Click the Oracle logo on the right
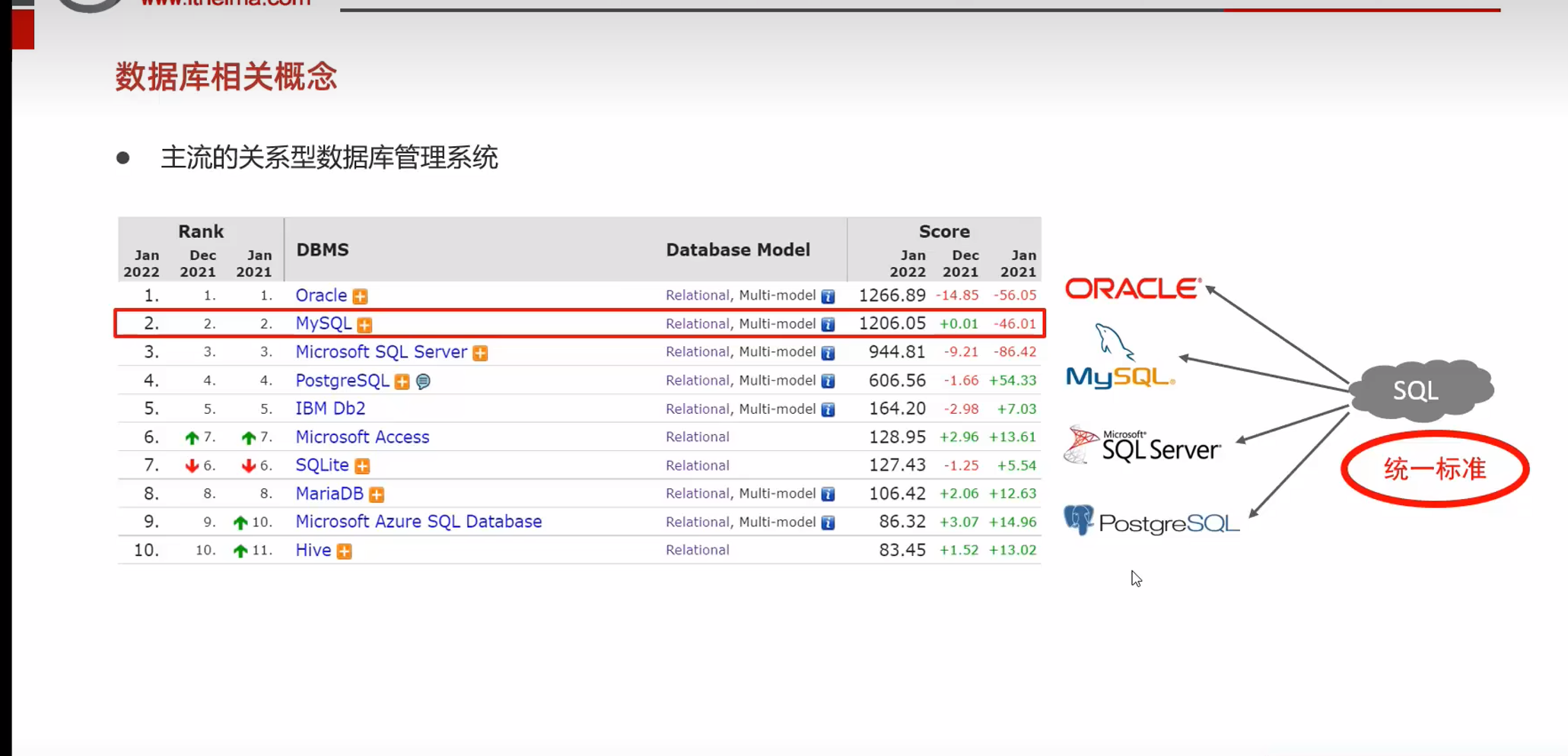The image size is (1568, 756). (1132, 288)
